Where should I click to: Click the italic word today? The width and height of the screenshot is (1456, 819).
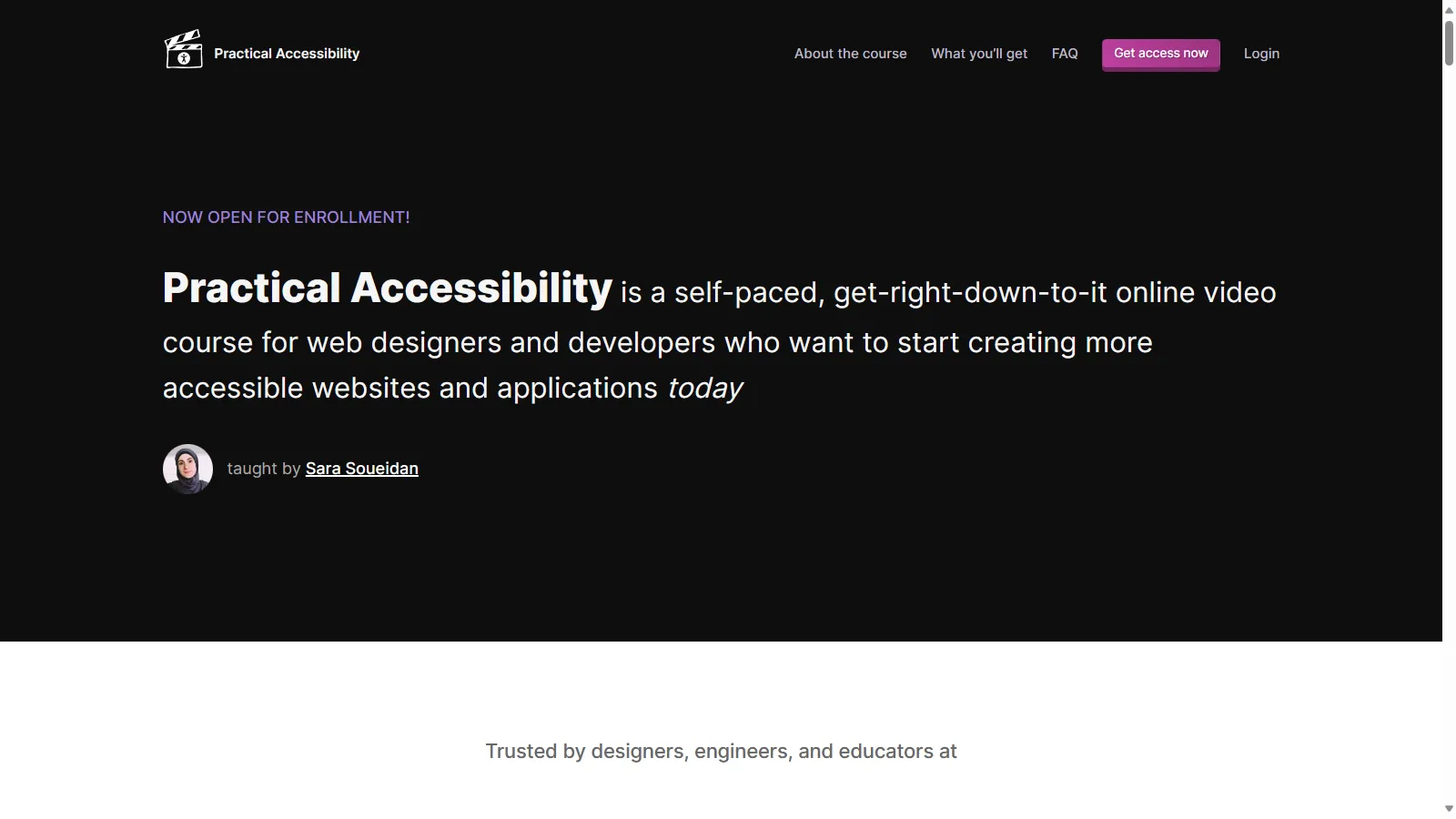[705, 389]
